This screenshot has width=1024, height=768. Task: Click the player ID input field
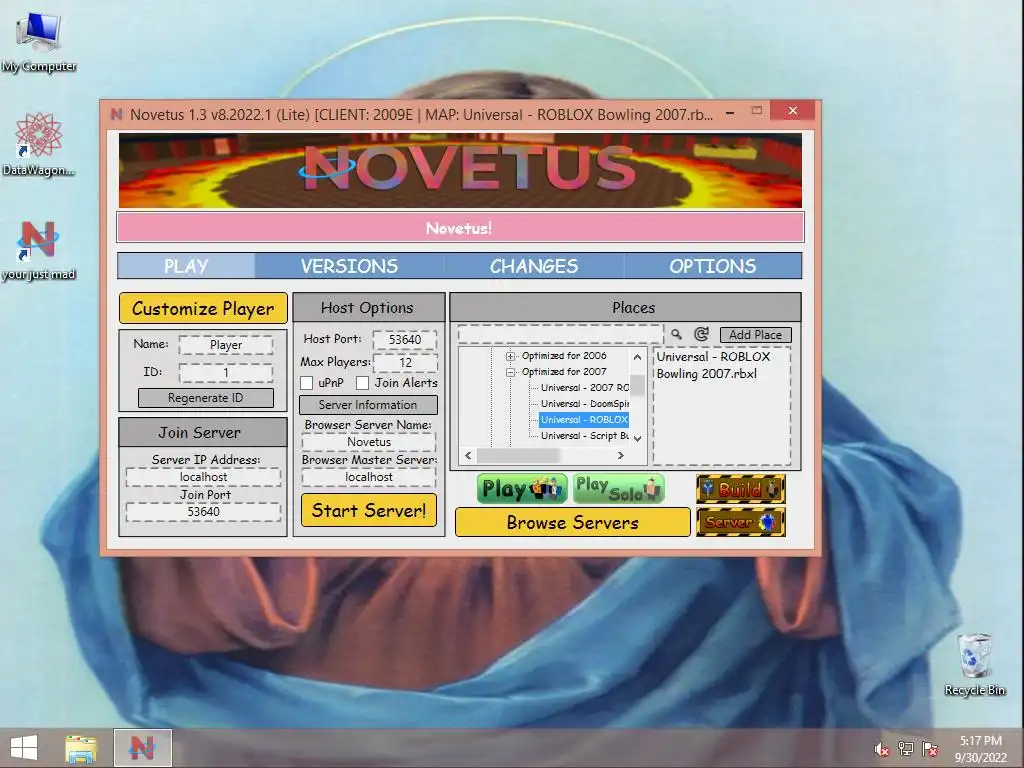[x=226, y=373]
